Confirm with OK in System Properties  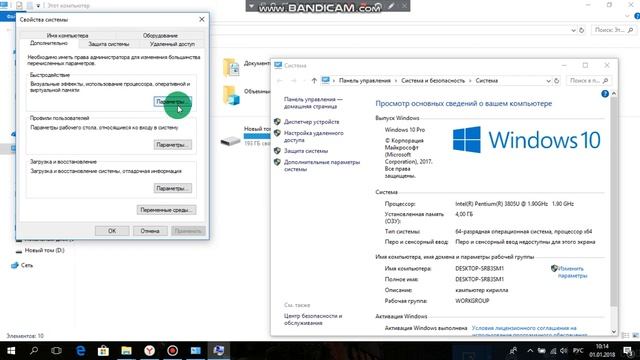pos(112,231)
